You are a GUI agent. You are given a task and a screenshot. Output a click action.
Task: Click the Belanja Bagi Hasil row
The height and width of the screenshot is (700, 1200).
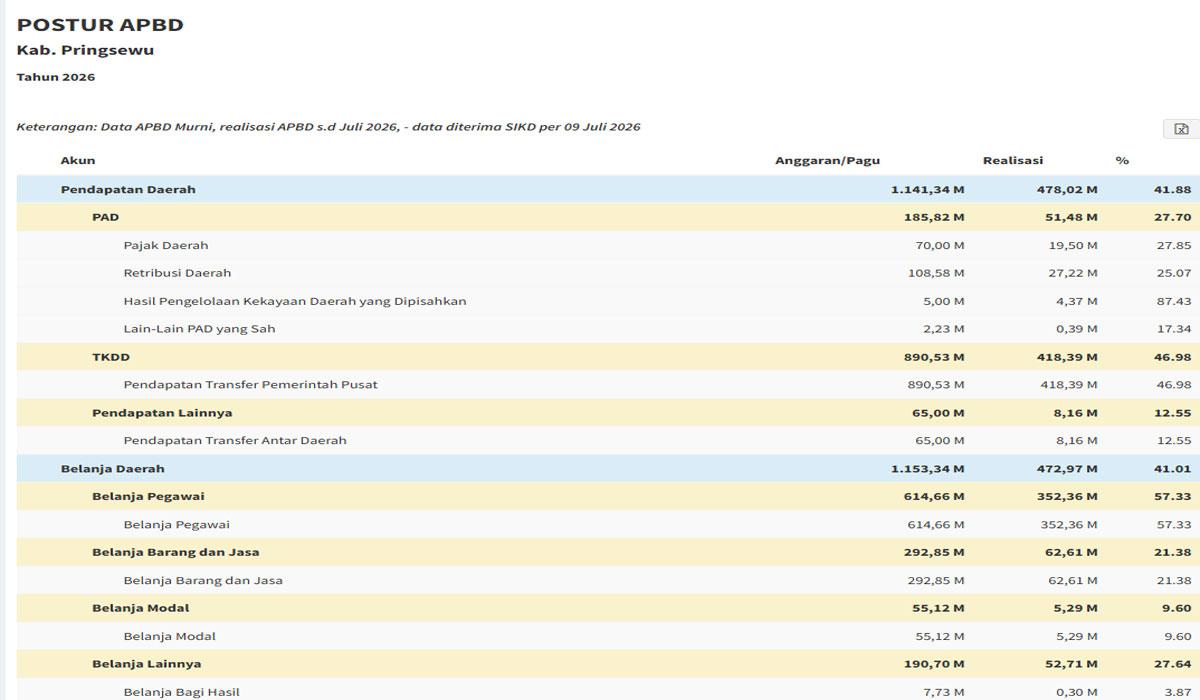pos(608,690)
